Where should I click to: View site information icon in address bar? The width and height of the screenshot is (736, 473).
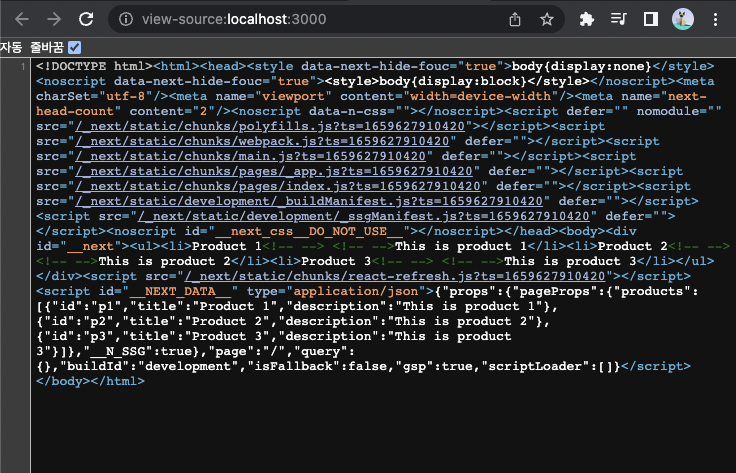125,19
